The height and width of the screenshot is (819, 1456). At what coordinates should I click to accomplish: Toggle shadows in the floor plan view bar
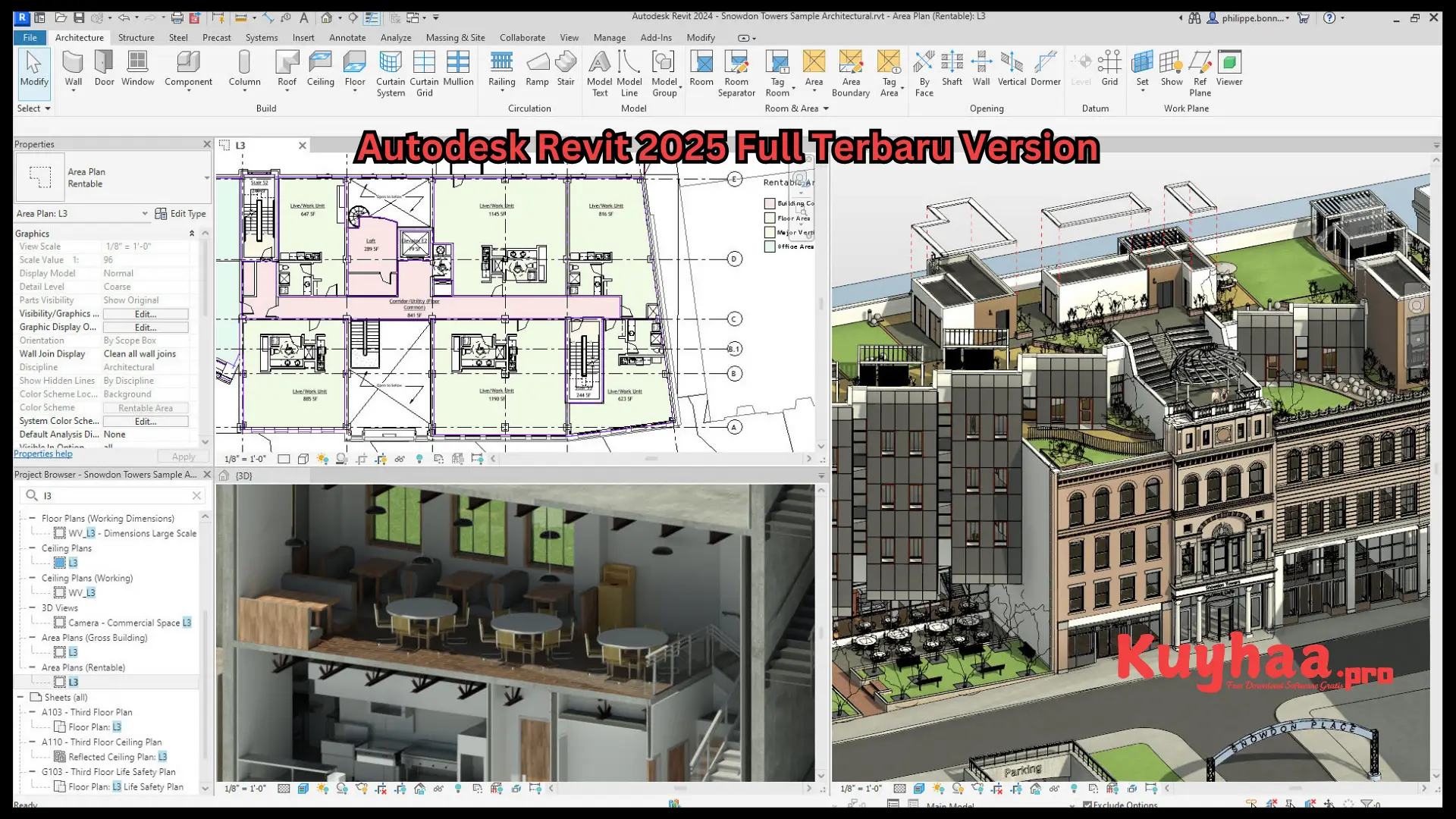click(x=342, y=458)
